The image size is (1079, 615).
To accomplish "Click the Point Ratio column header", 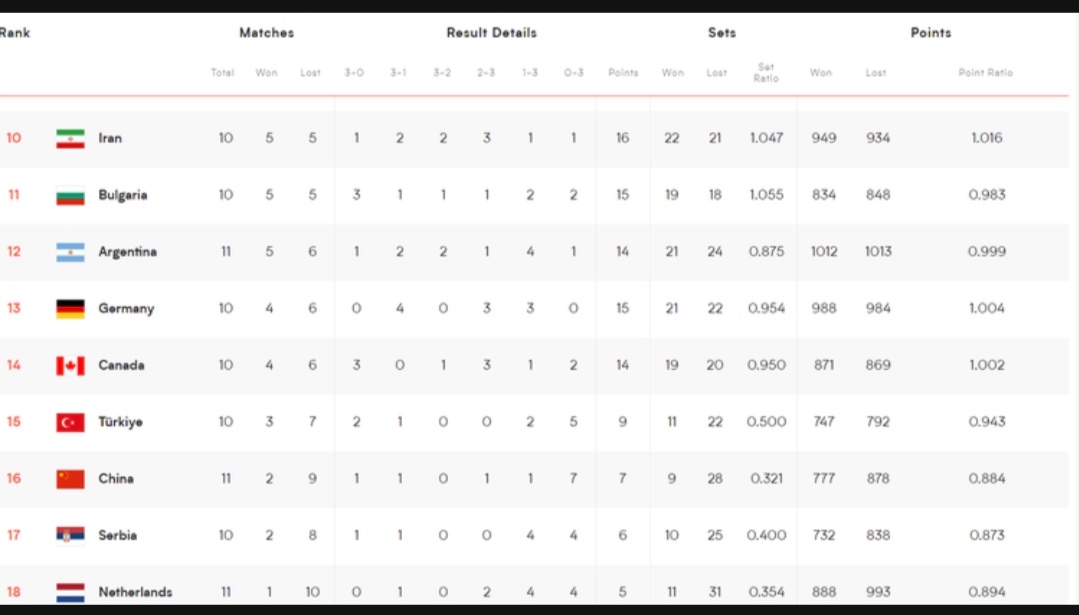I will tap(985, 72).
